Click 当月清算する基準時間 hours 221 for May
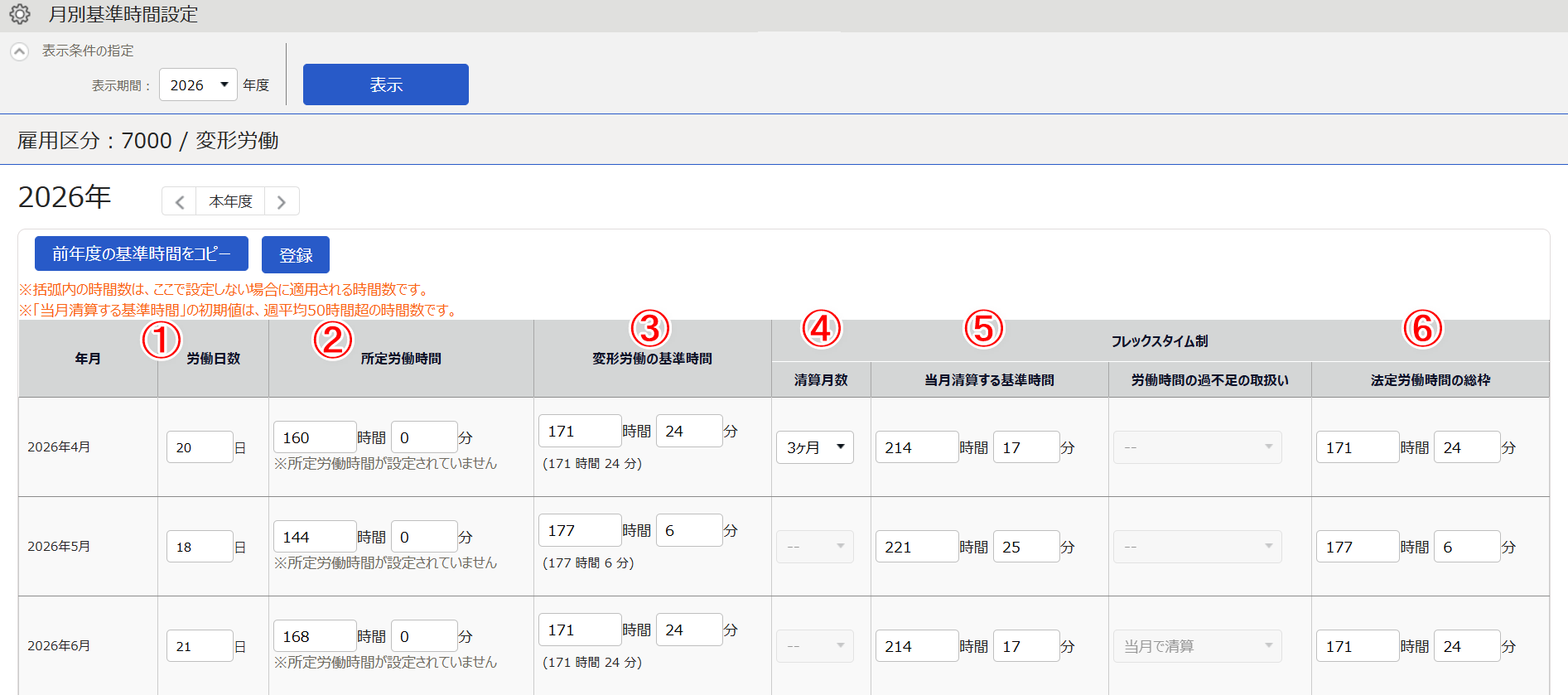The width and height of the screenshot is (1568, 695). (917, 547)
